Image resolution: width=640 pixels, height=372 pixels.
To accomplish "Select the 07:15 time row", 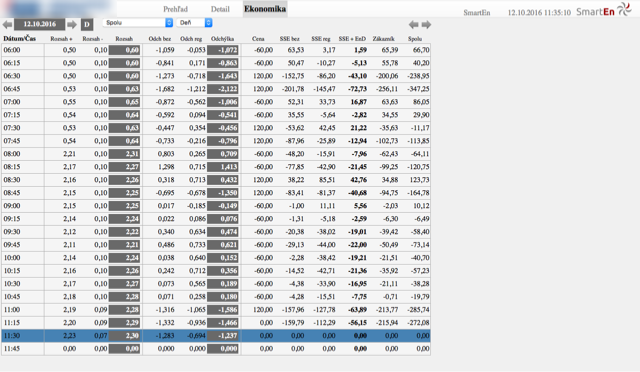I will 216,115.
